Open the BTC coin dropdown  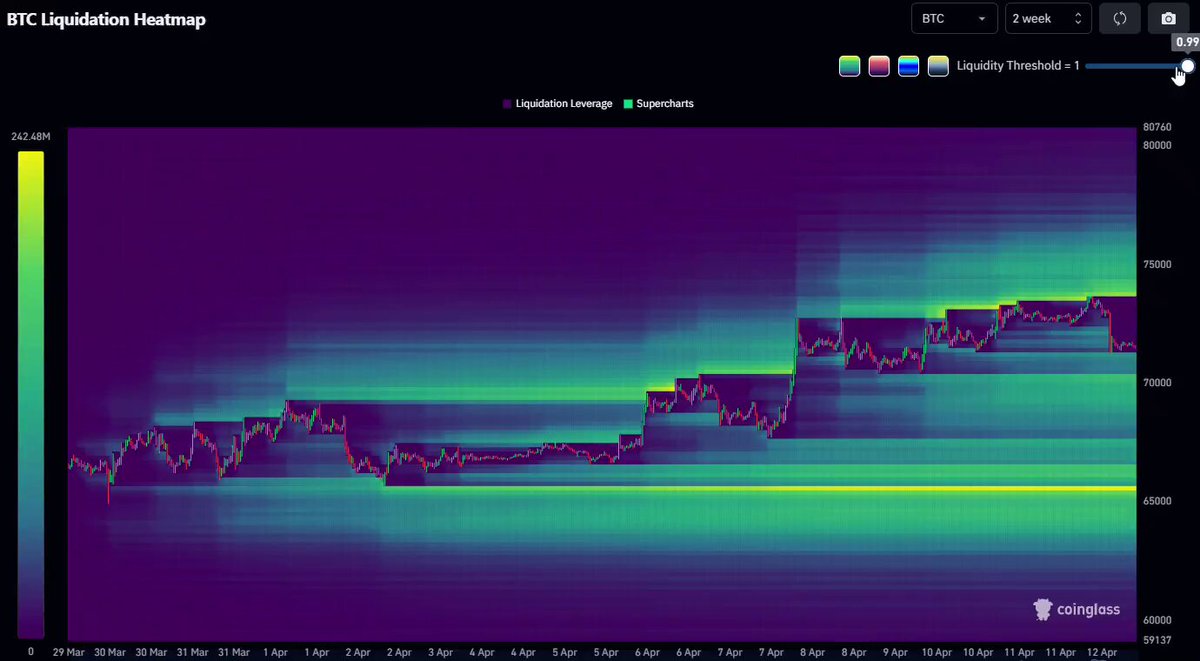point(954,18)
